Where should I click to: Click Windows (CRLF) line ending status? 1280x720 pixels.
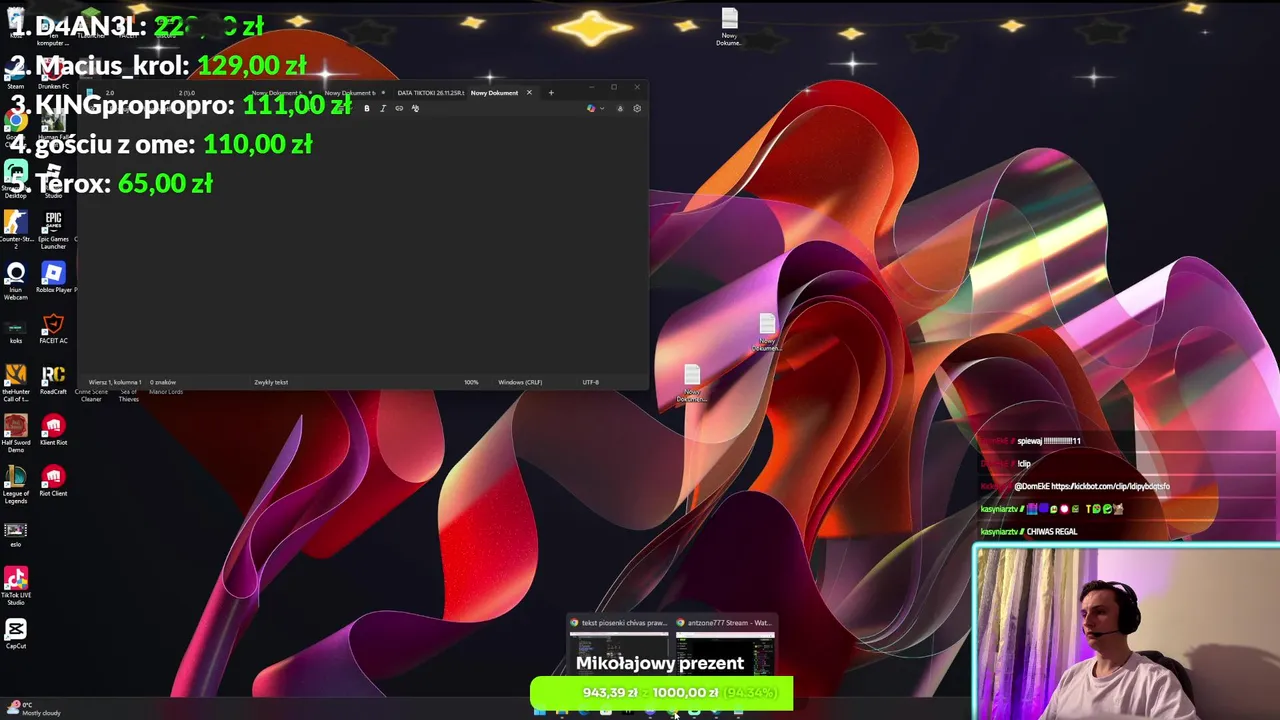pos(520,382)
